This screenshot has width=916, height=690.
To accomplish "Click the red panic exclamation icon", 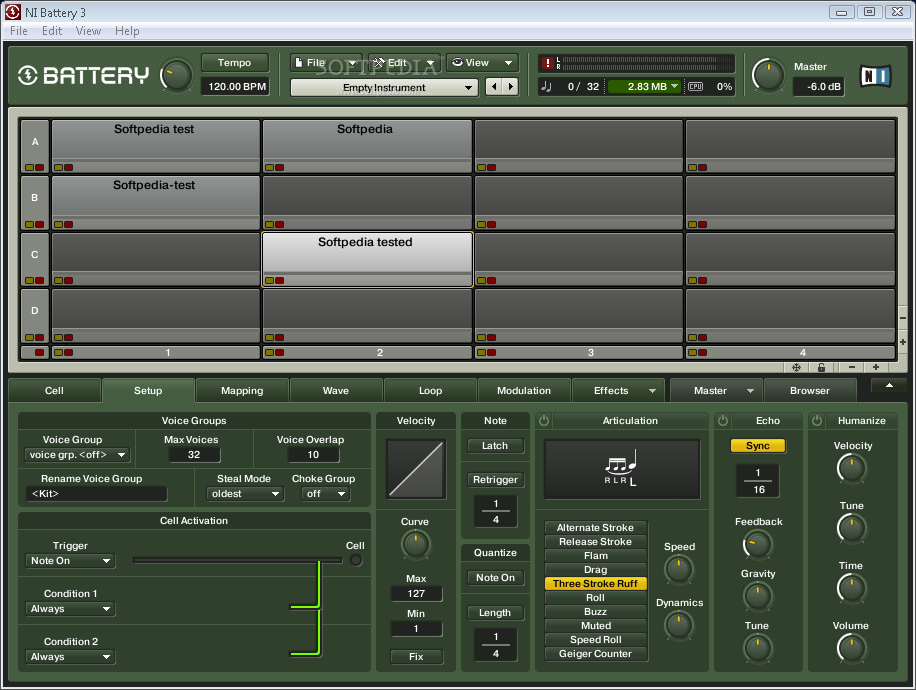I will point(547,63).
